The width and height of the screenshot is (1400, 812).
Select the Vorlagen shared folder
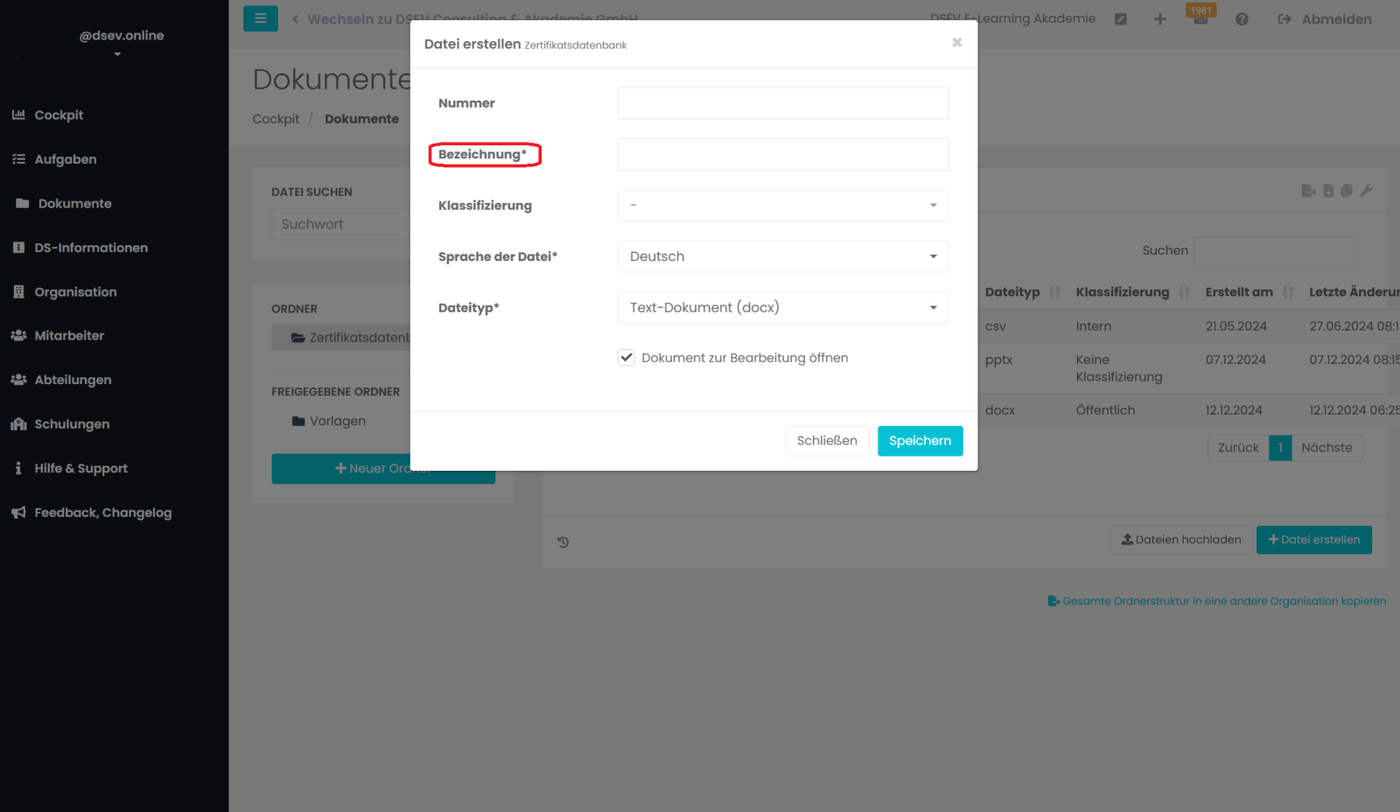coord(337,421)
